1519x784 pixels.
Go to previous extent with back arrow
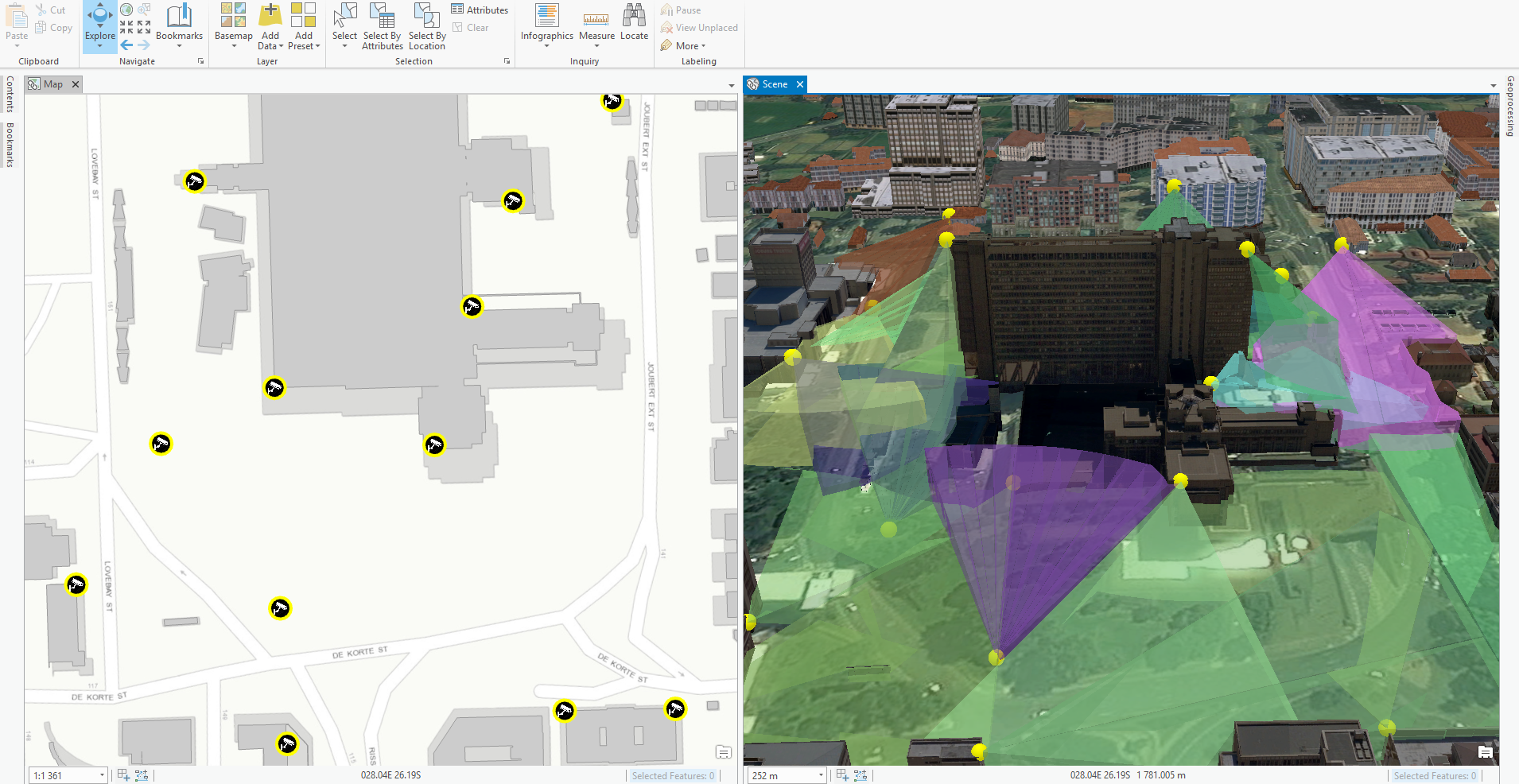tap(126, 45)
